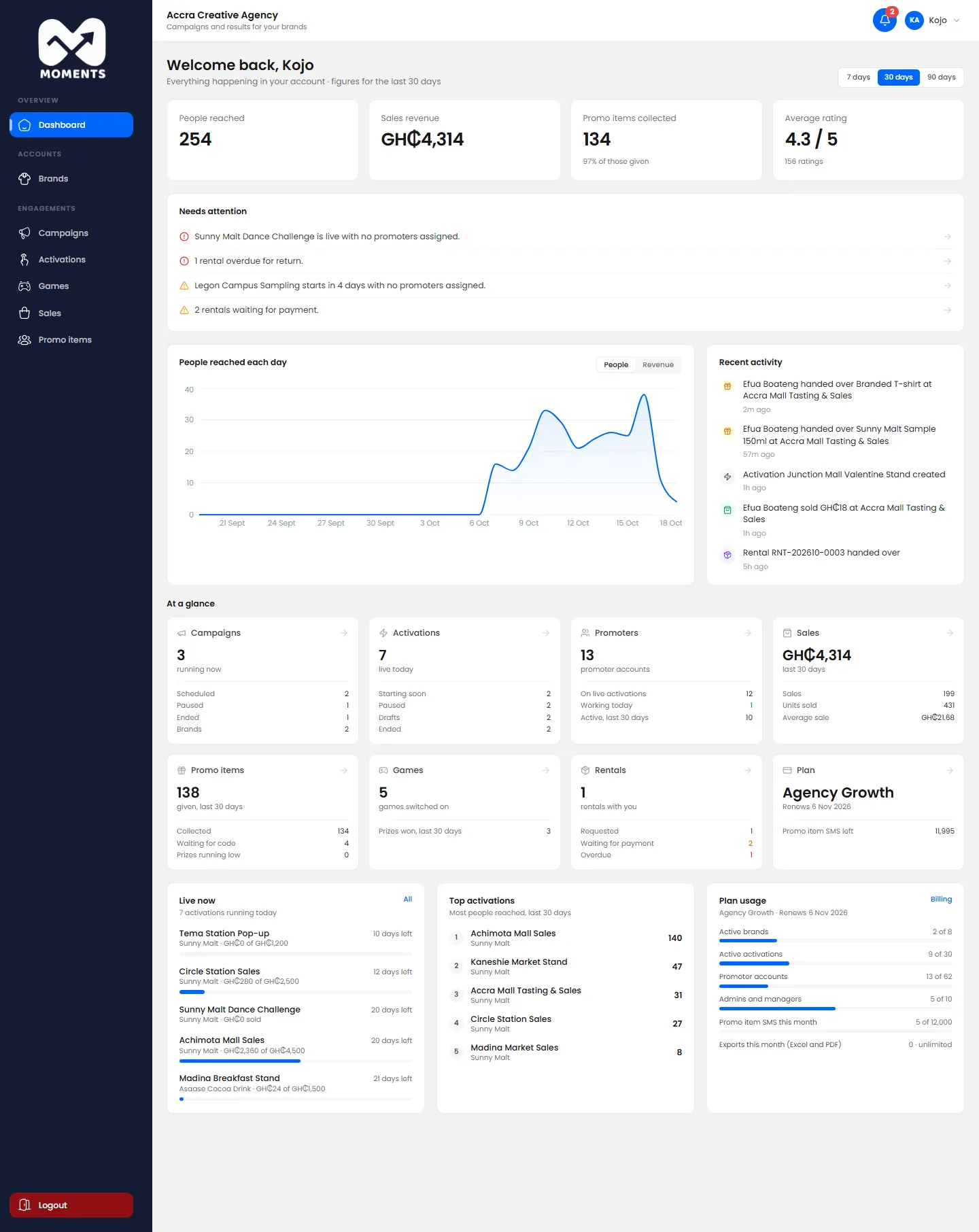Open Achimota Mall Sales in Top activations
Viewport: 979px width, 1232px height.
[566, 938]
